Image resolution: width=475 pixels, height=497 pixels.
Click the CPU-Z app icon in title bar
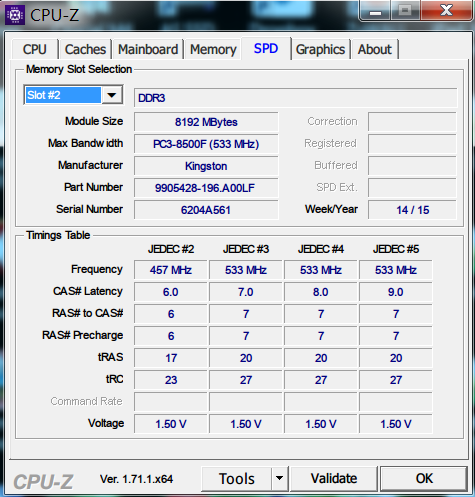[15, 15]
